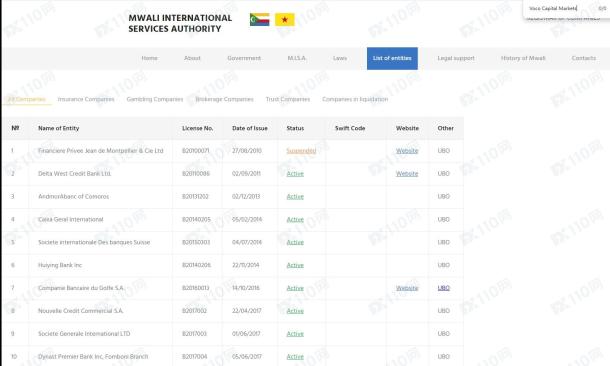Click the Website column header
The height and width of the screenshot is (366, 610).
(x=407, y=128)
